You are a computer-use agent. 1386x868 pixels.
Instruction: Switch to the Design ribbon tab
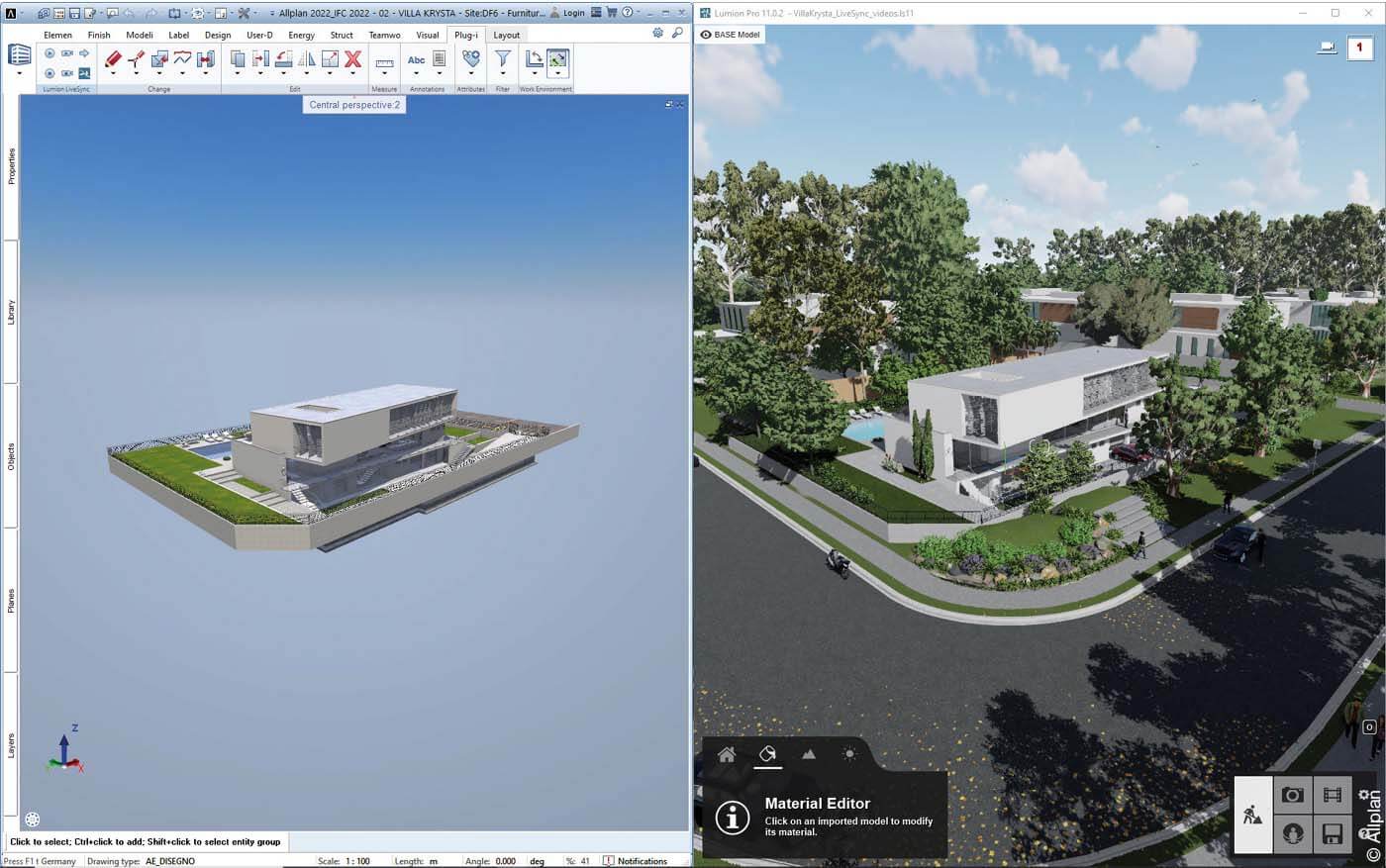(218, 35)
